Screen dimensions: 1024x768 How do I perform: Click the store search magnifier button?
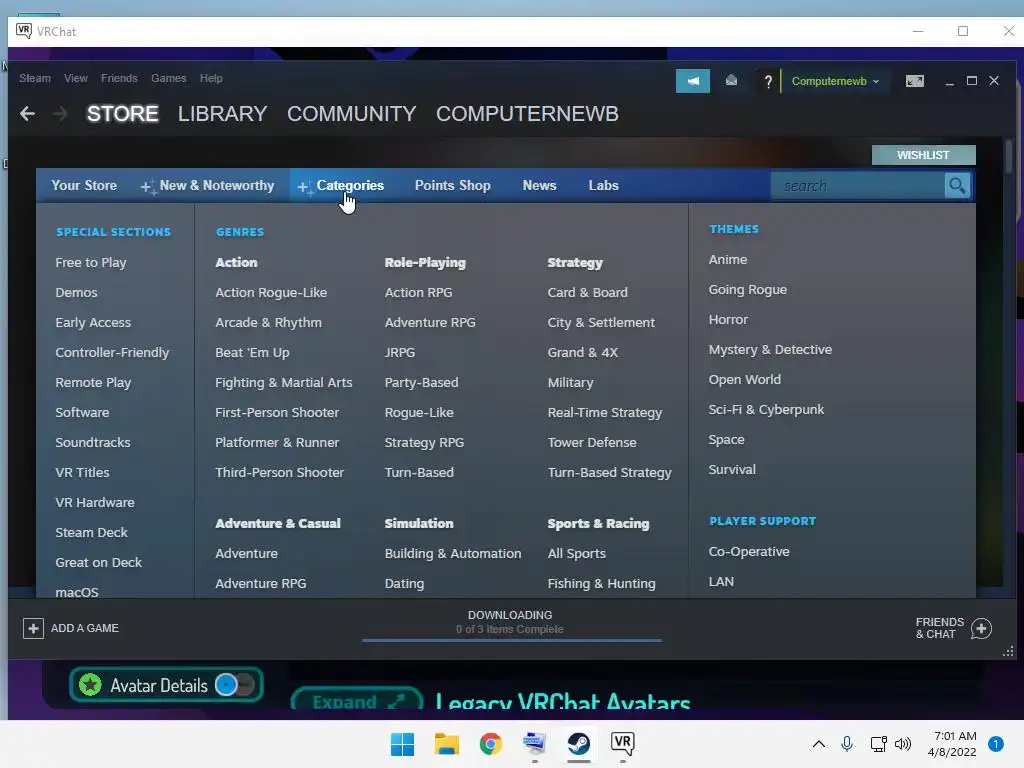pyautogui.click(x=957, y=185)
